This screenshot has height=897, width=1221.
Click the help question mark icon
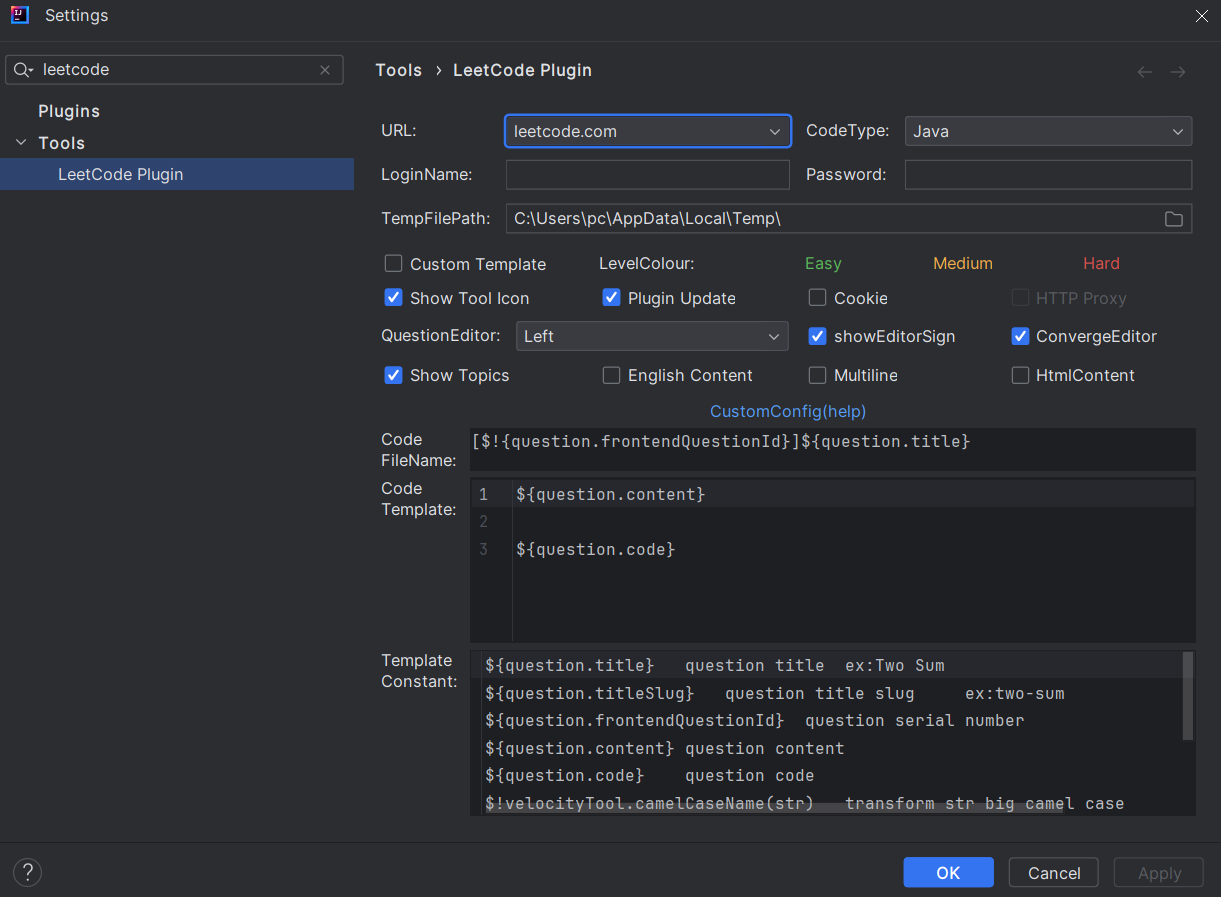coord(27,872)
